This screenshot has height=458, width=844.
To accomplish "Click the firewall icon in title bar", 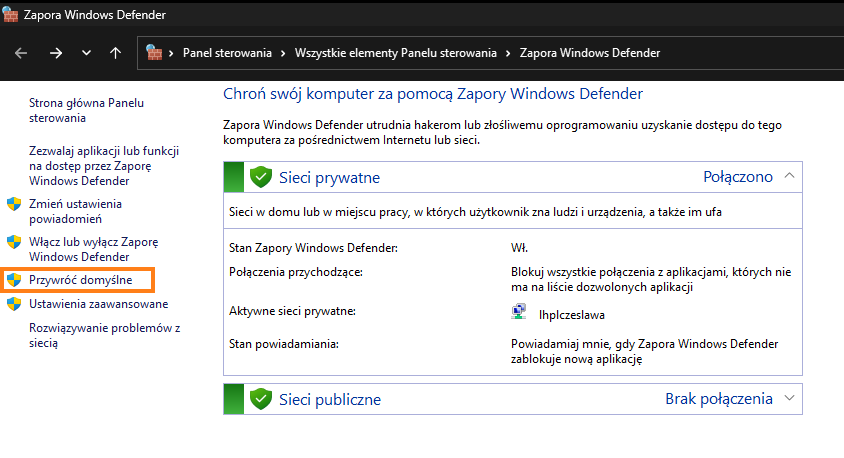I will coord(10,15).
